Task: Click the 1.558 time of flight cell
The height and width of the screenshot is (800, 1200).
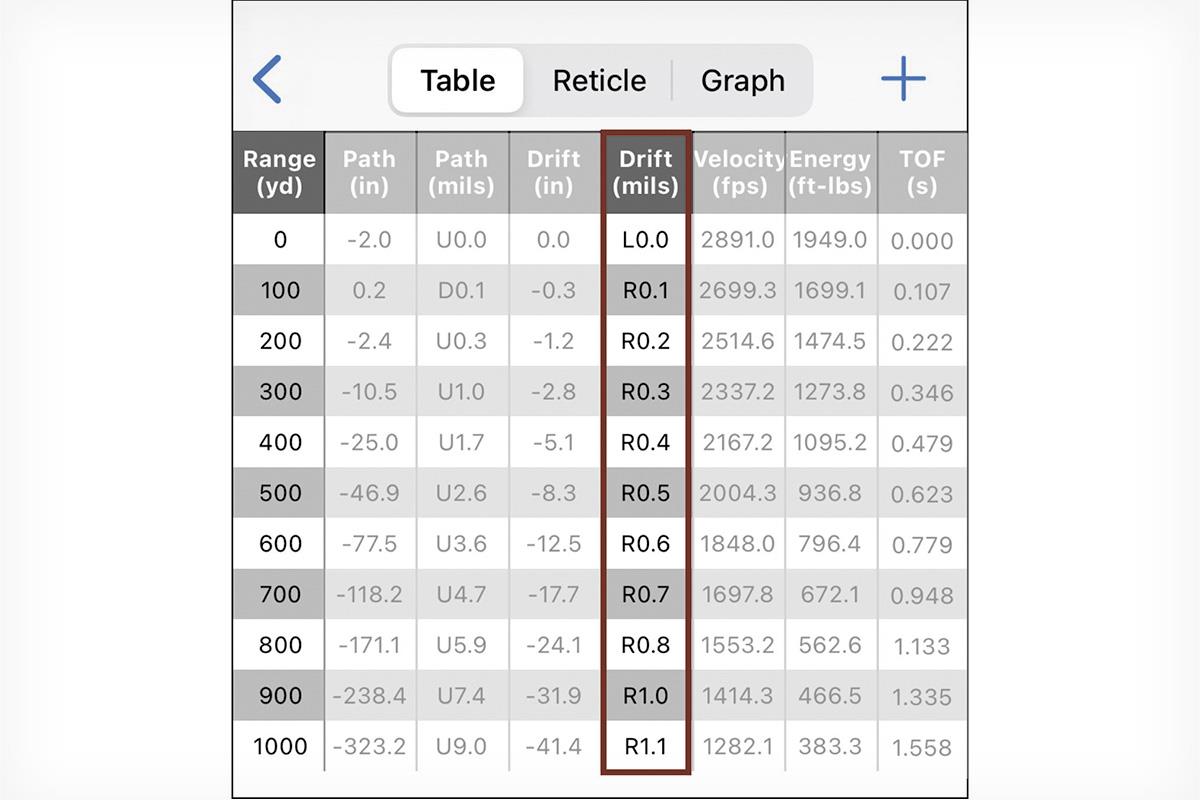Action: 922,747
